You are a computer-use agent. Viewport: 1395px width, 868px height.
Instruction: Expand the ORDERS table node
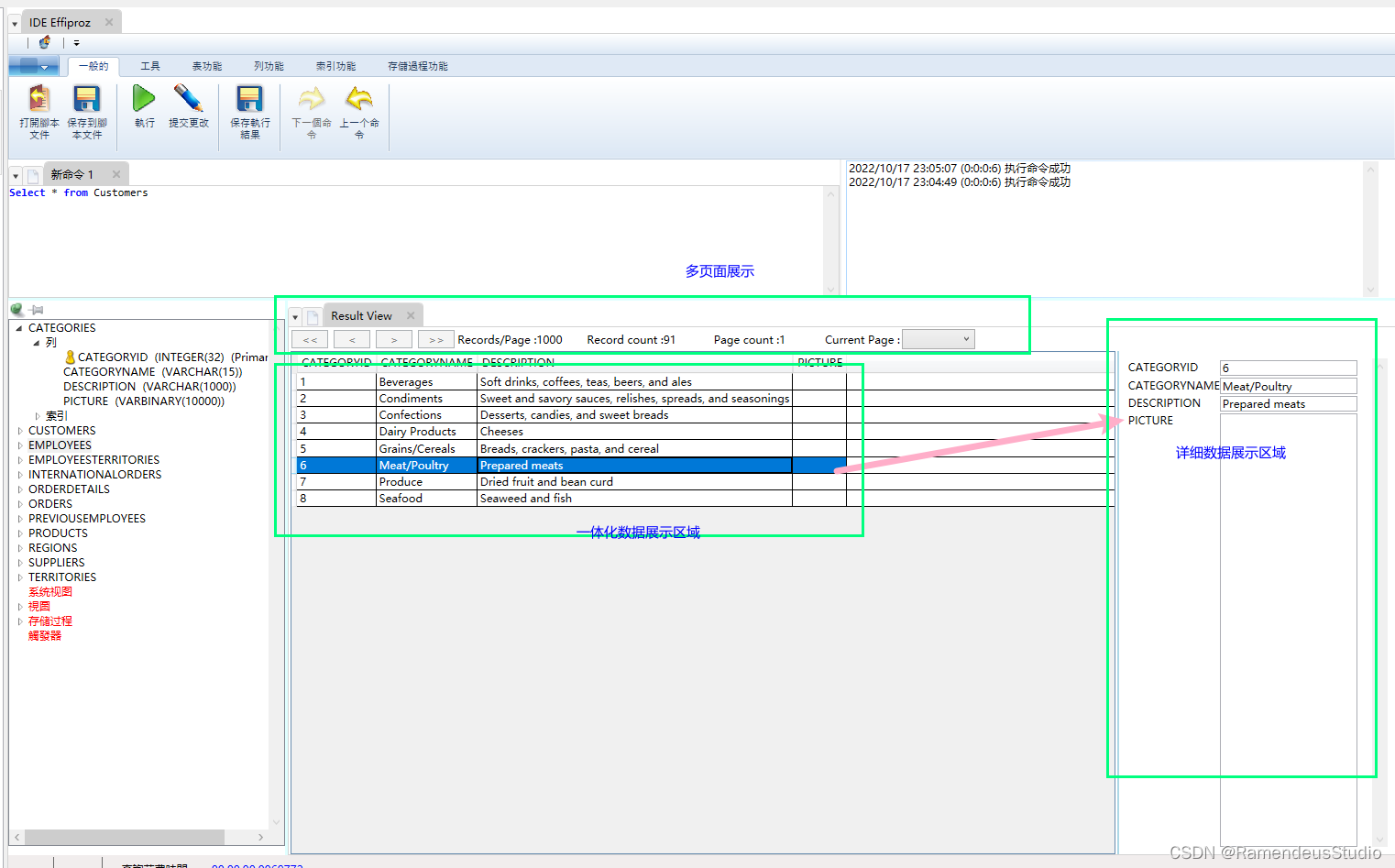[x=20, y=504]
